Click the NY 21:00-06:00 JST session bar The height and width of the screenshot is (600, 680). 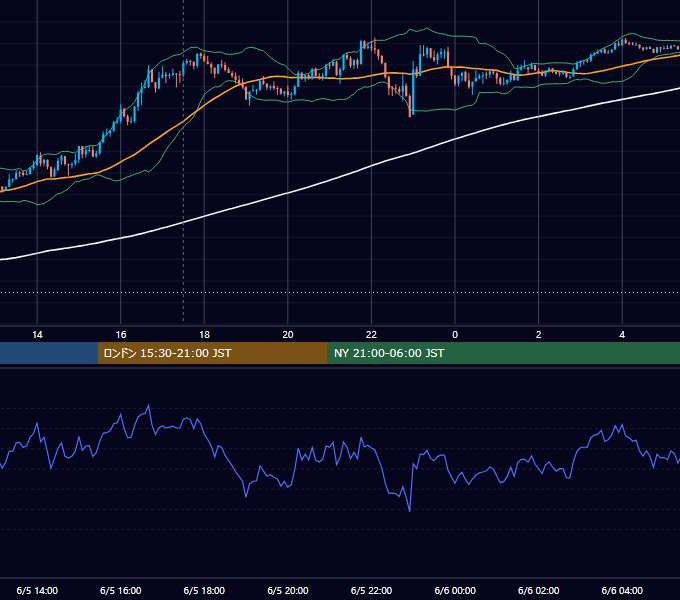[x=503, y=353]
